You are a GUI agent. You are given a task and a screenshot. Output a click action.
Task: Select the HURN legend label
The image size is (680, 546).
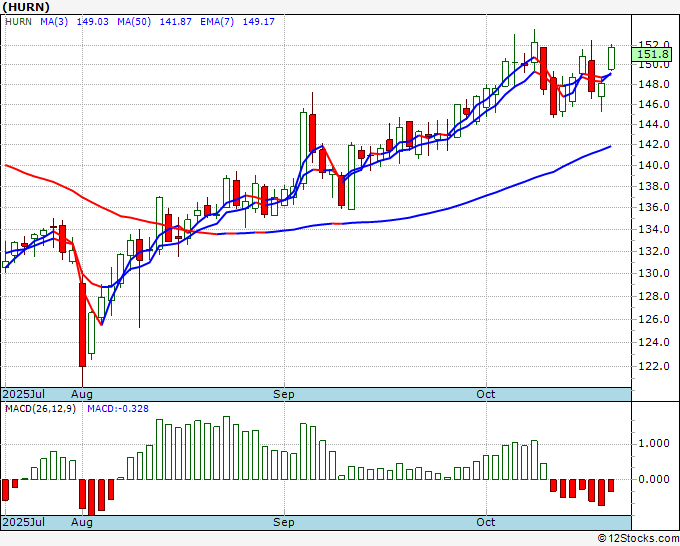point(18,22)
